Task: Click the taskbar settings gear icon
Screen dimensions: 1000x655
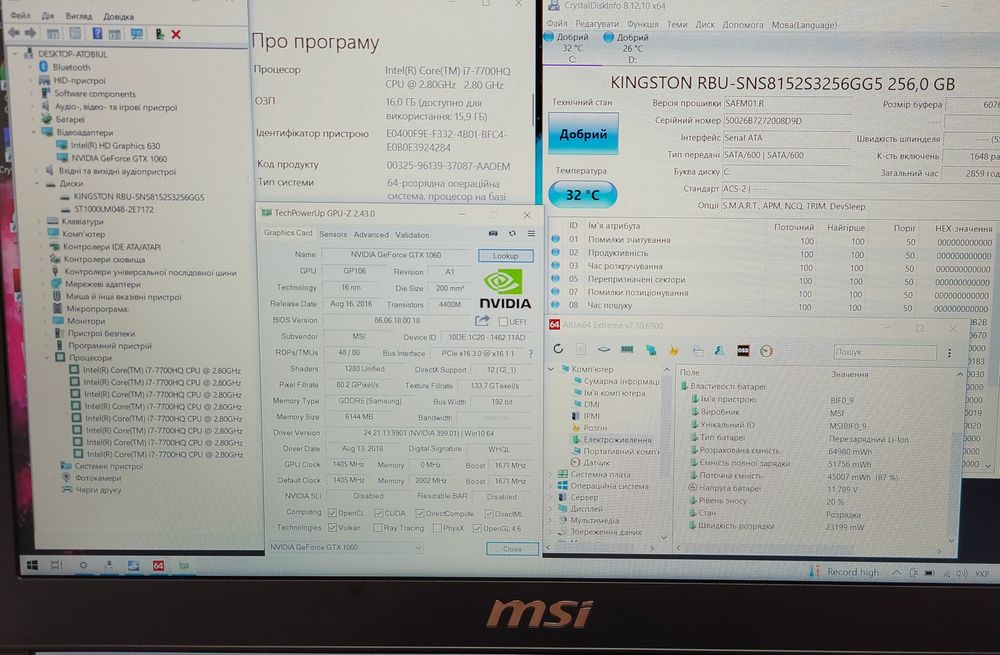Action: (83, 565)
